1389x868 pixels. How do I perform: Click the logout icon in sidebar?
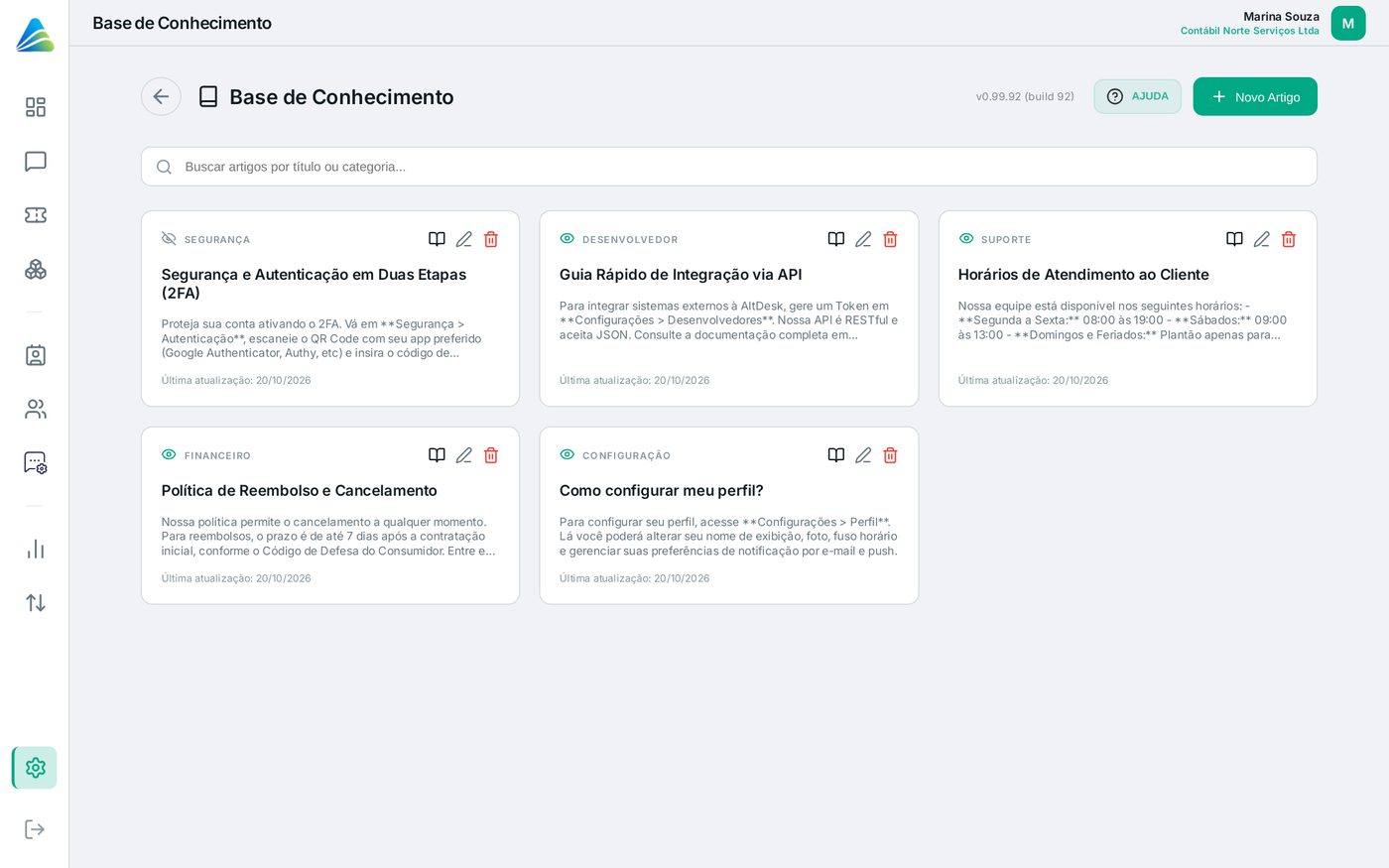pos(35,829)
